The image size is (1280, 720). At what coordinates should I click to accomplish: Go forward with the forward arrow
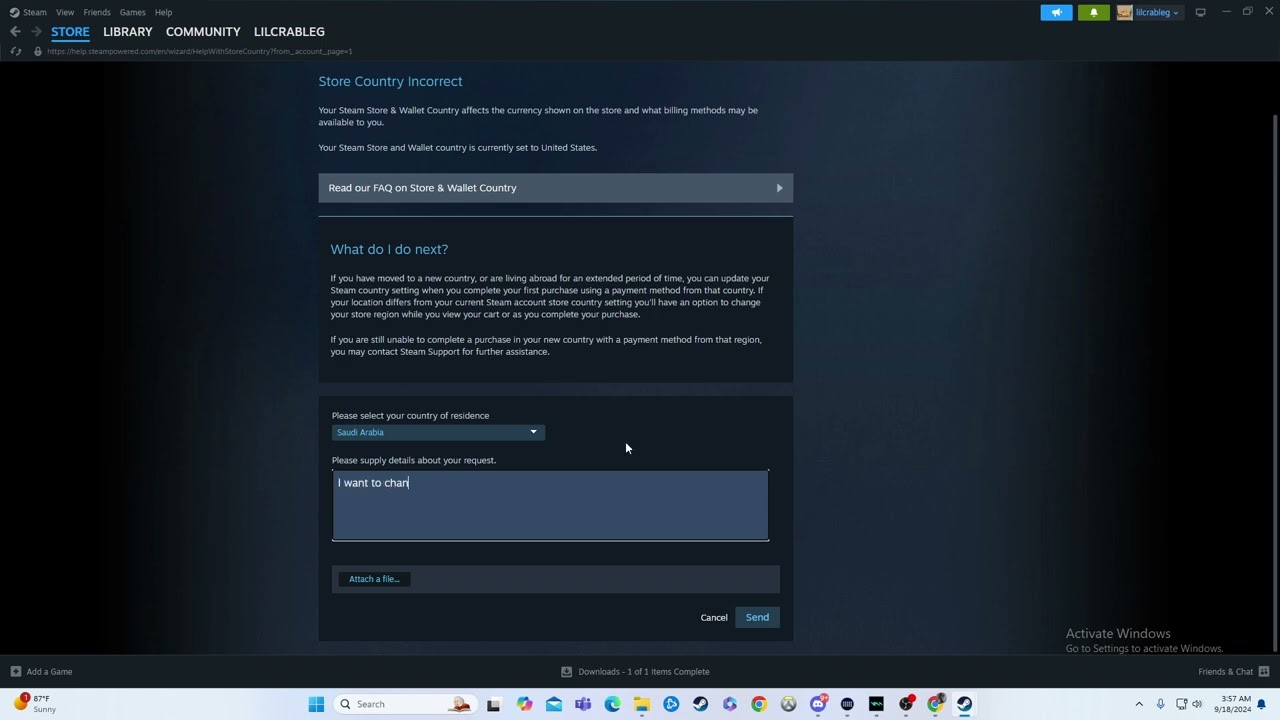[x=36, y=32]
